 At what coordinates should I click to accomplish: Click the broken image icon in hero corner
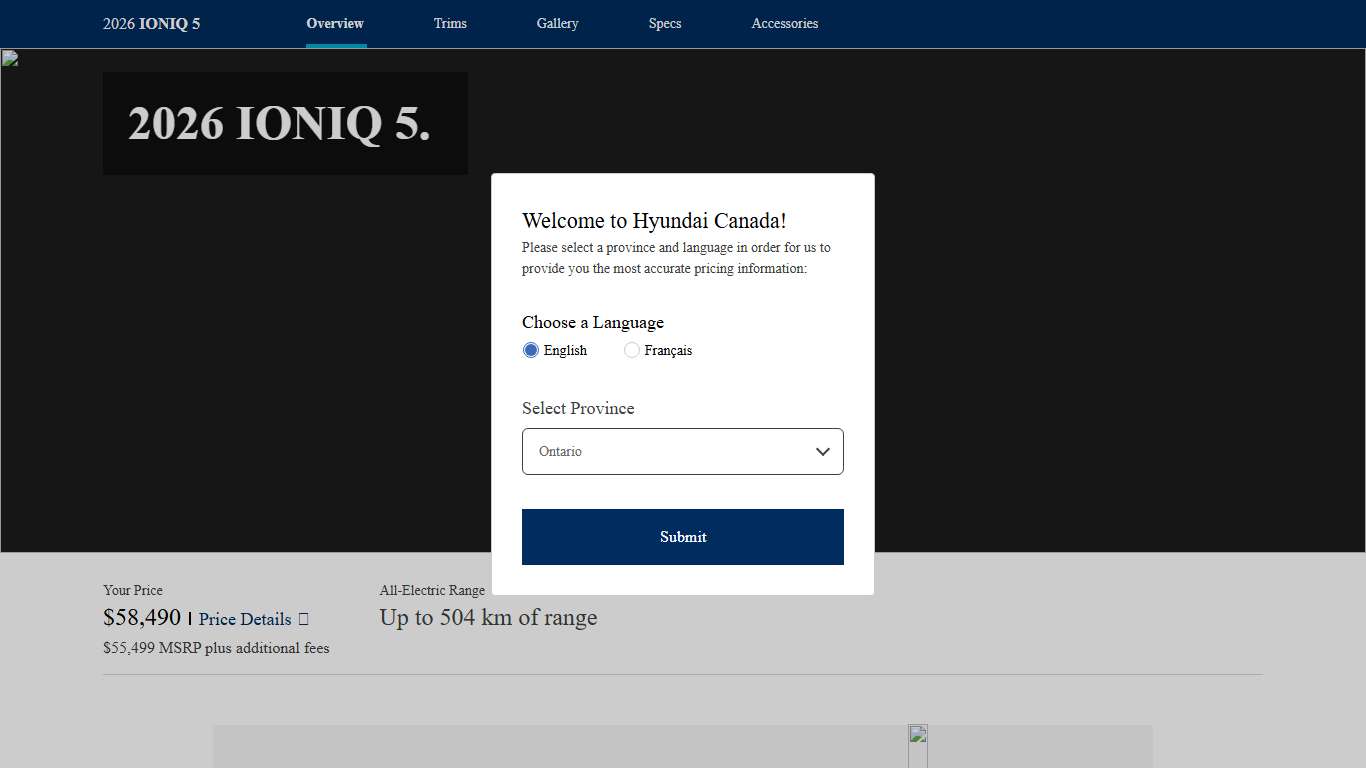(x=9, y=58)
